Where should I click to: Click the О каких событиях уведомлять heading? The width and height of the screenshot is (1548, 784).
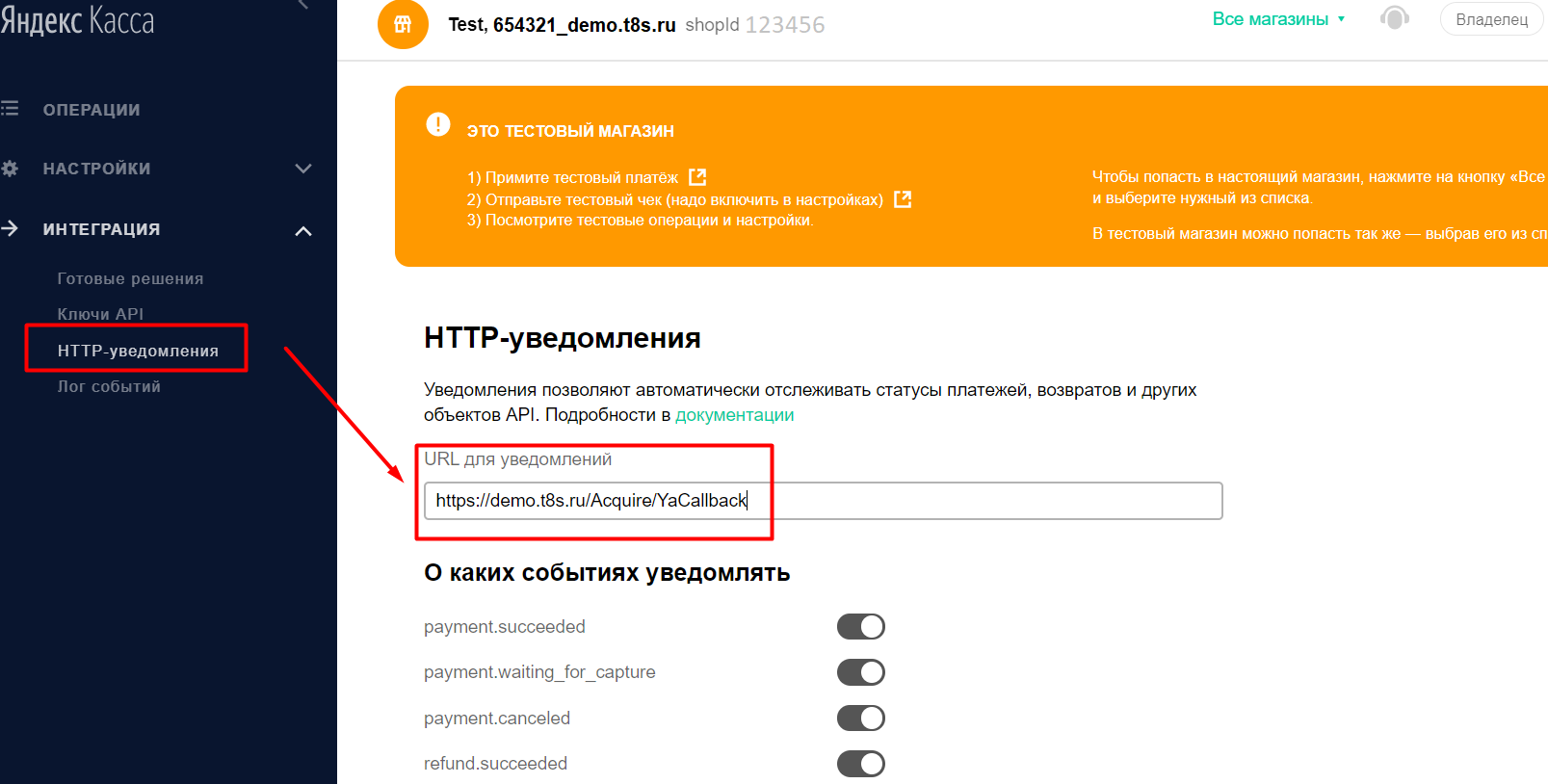(607, 573)
